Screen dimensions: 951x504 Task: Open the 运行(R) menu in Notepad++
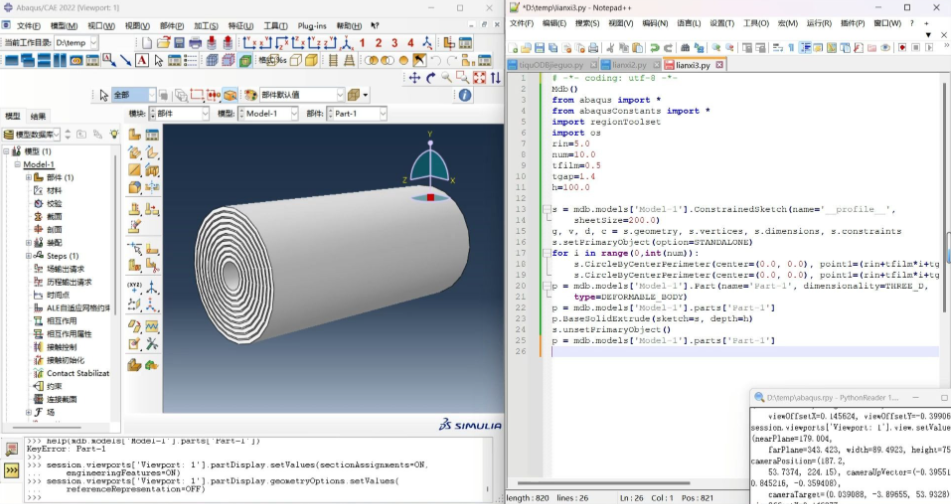[819, 24]
